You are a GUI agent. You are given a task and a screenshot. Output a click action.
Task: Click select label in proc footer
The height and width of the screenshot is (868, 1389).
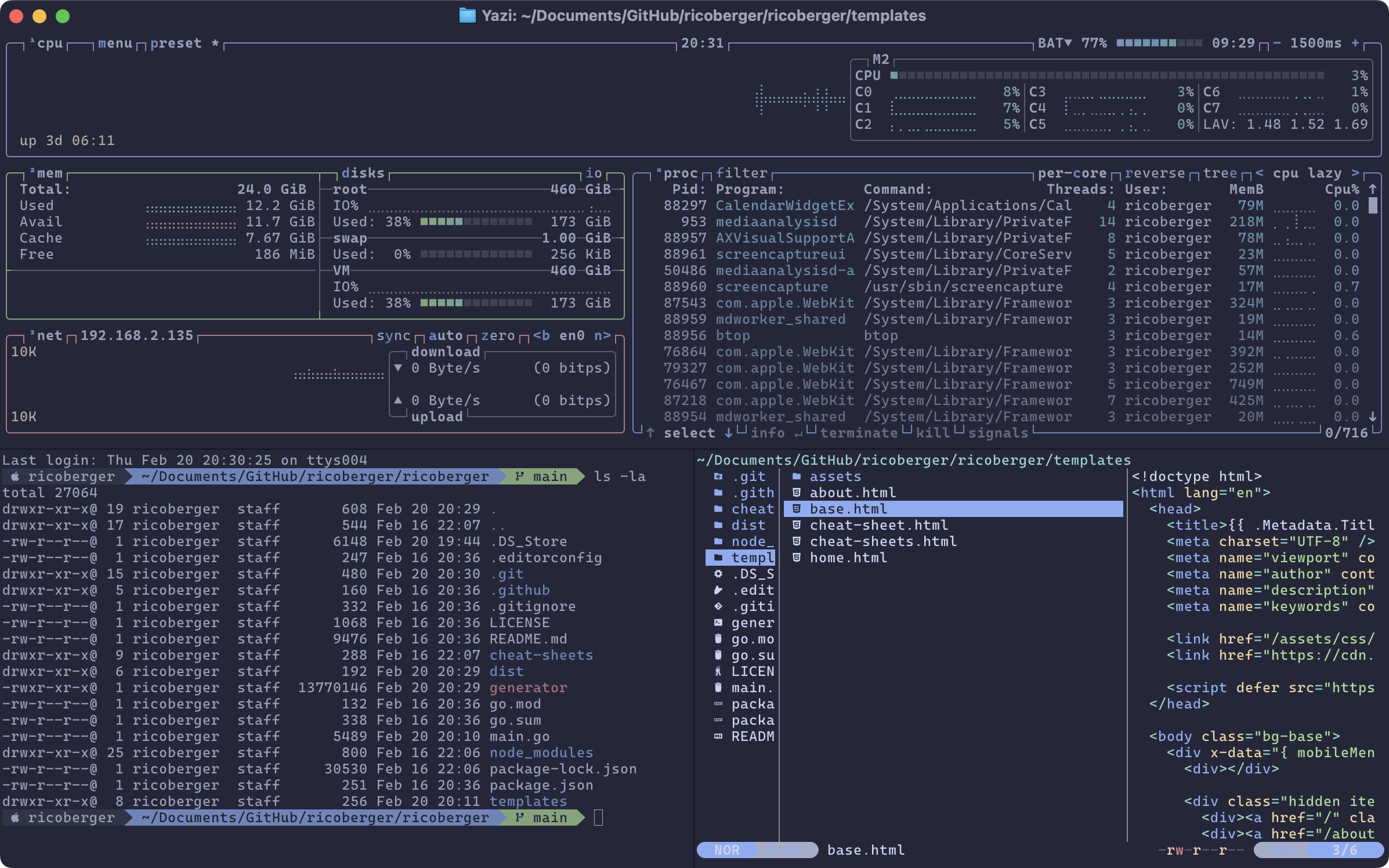point(689,433)
